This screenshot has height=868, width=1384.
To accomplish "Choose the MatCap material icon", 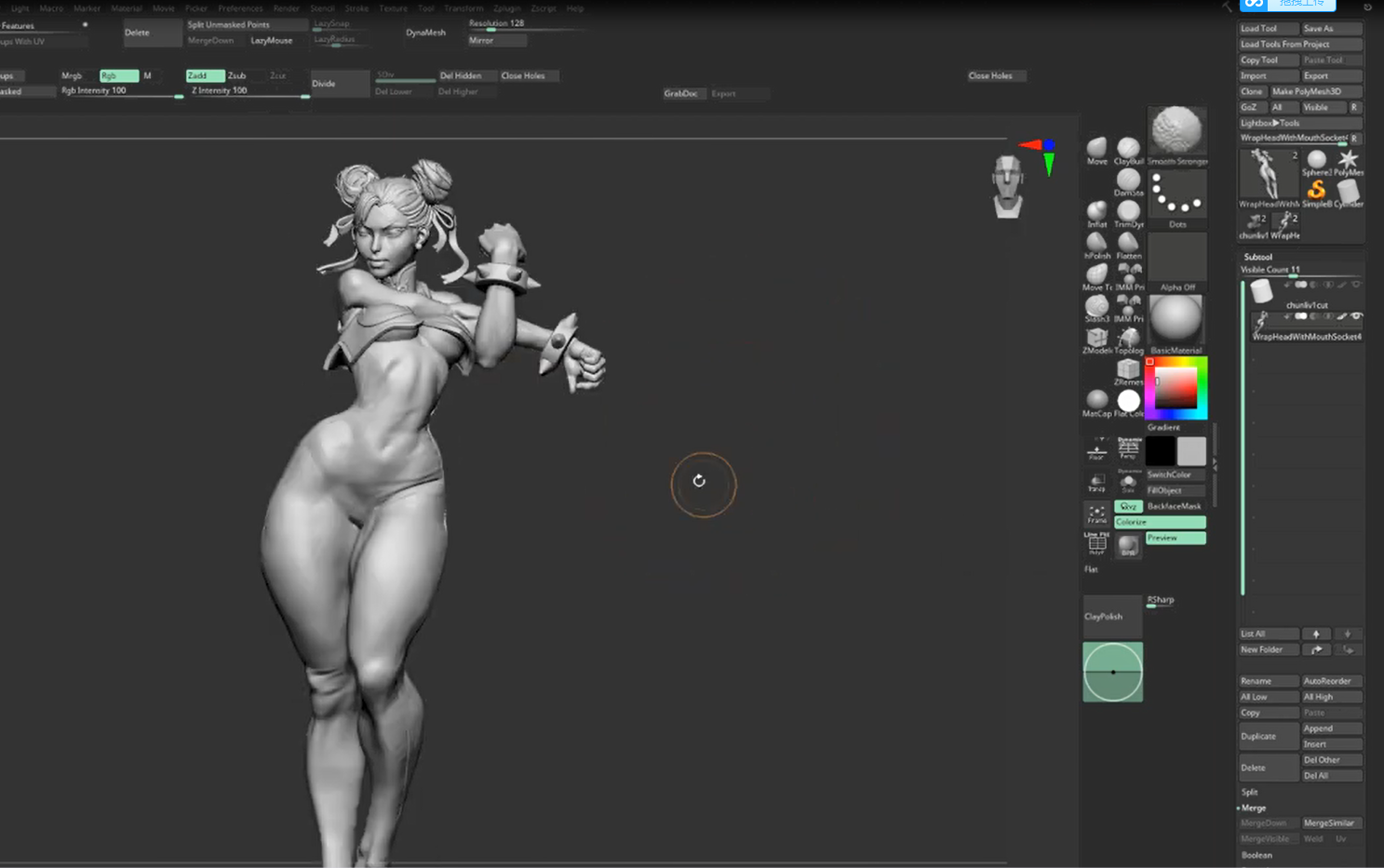I will (1097, 404).
